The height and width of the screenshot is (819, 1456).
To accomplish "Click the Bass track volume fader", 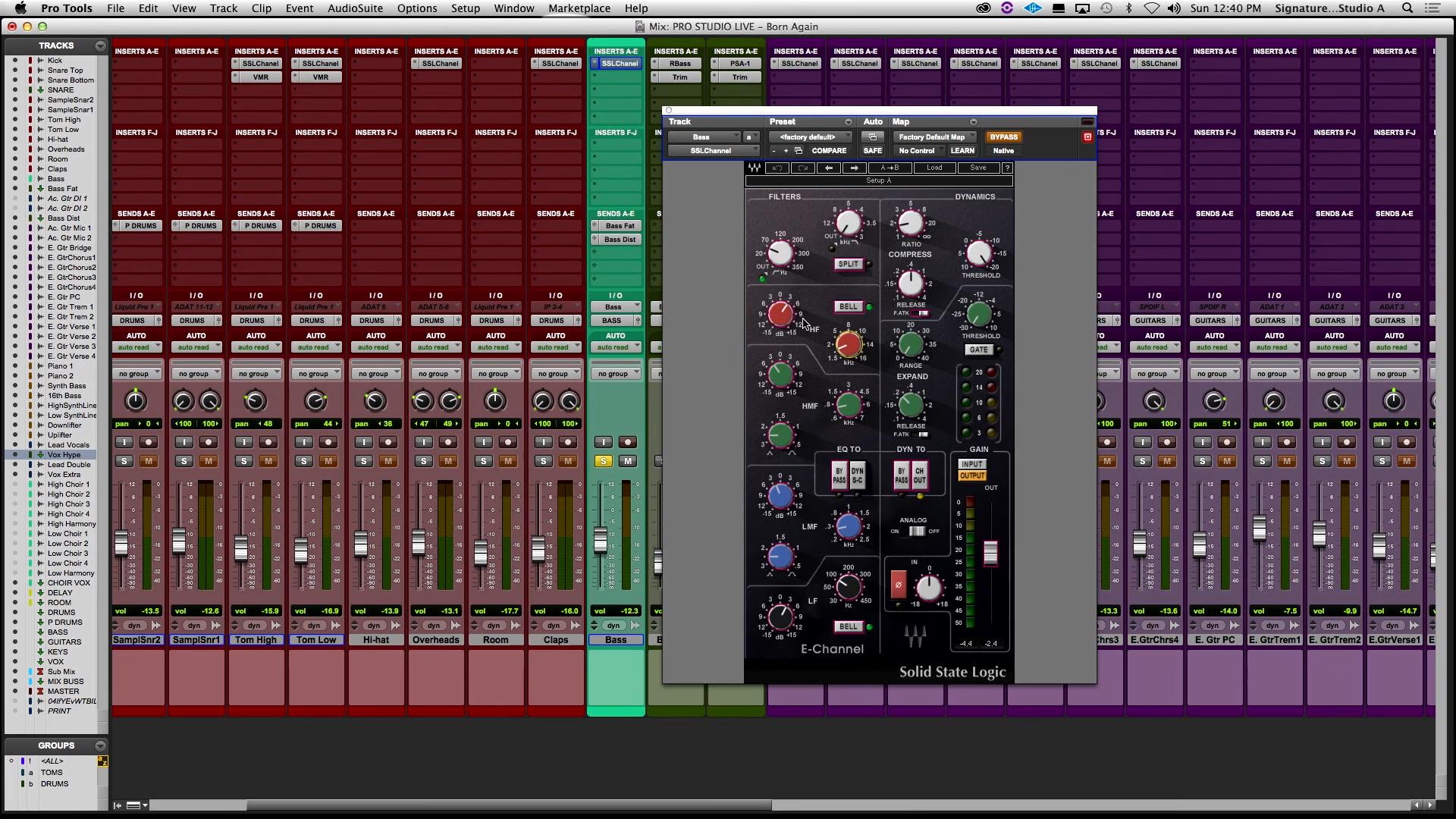I will coord(600,540).
